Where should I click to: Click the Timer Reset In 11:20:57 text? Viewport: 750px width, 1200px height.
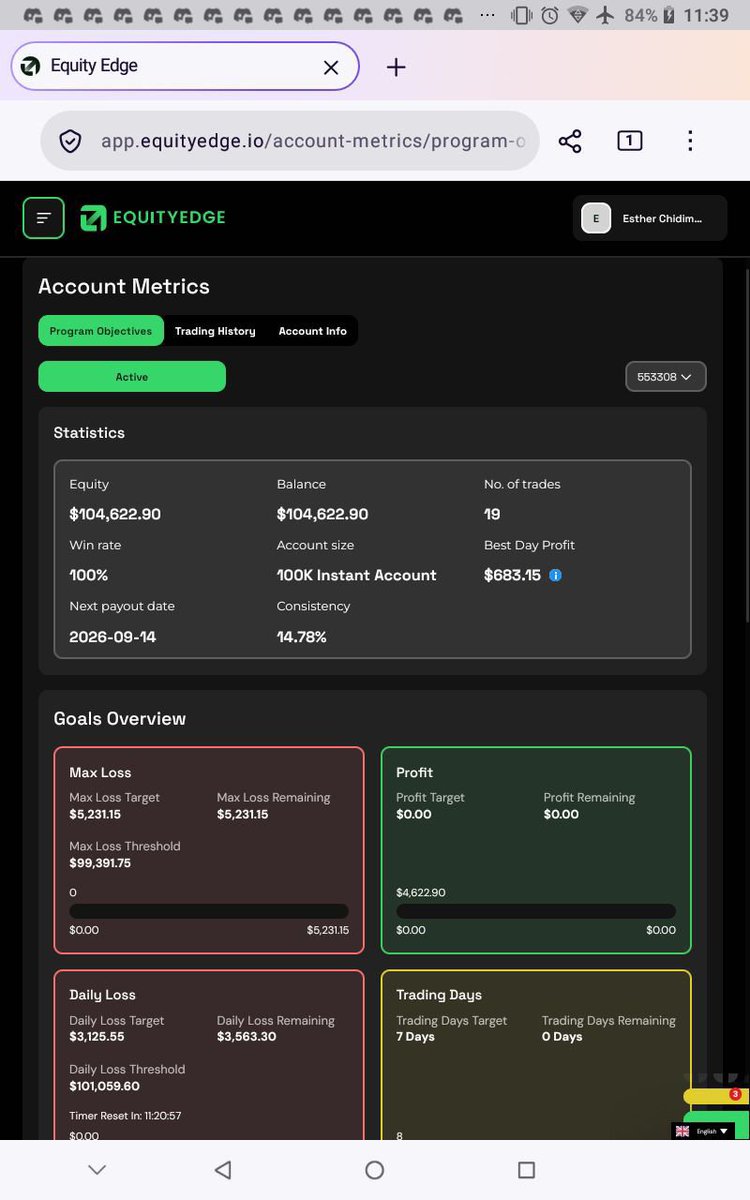[x=125, y=1116]
